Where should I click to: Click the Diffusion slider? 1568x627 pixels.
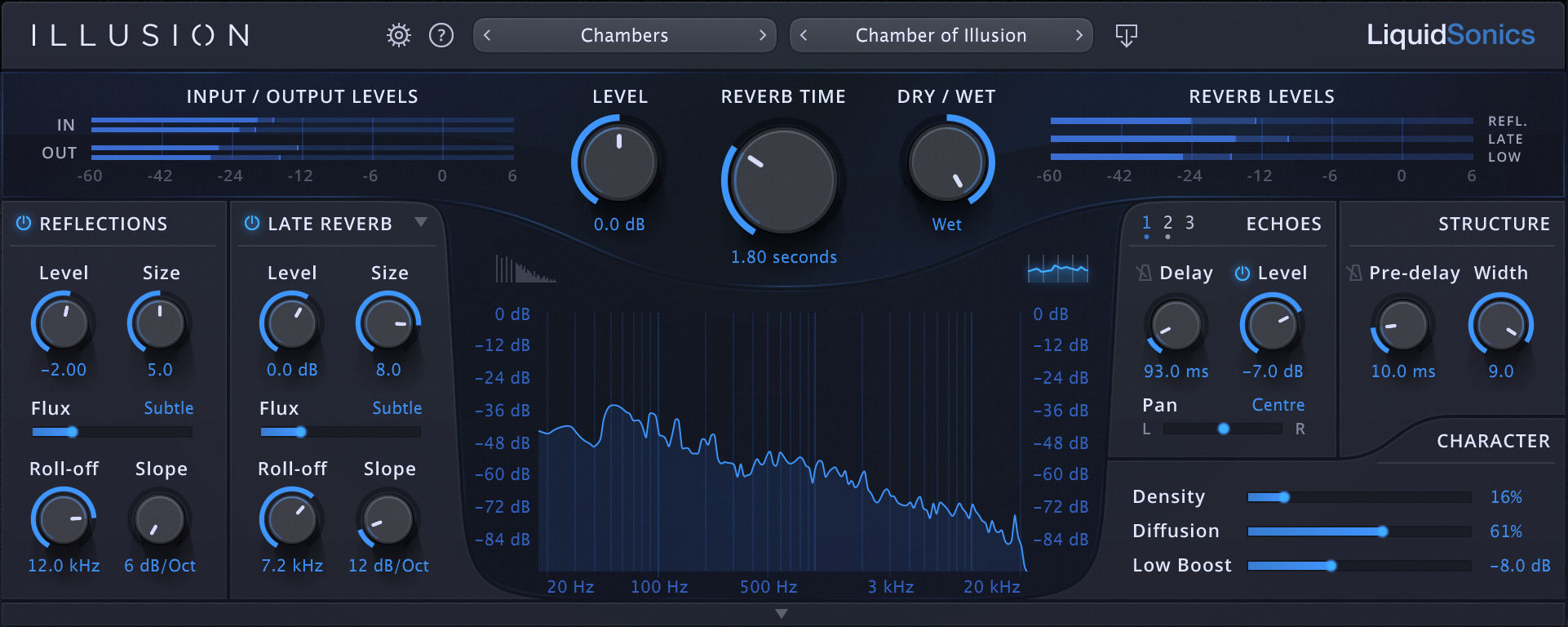1358,531
